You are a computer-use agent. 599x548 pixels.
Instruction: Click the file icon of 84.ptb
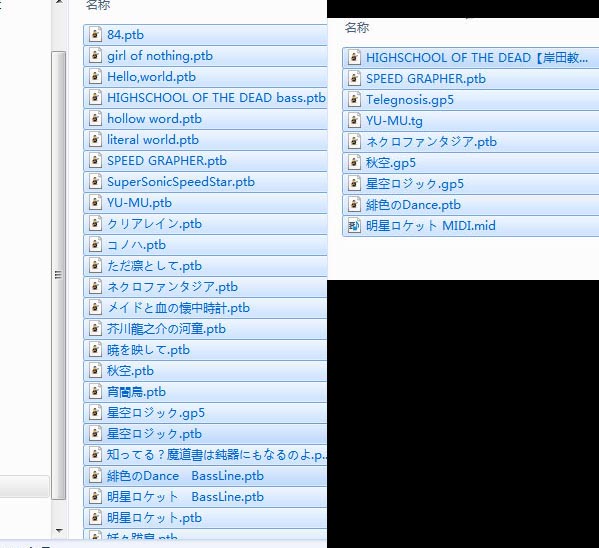(95, 34)
